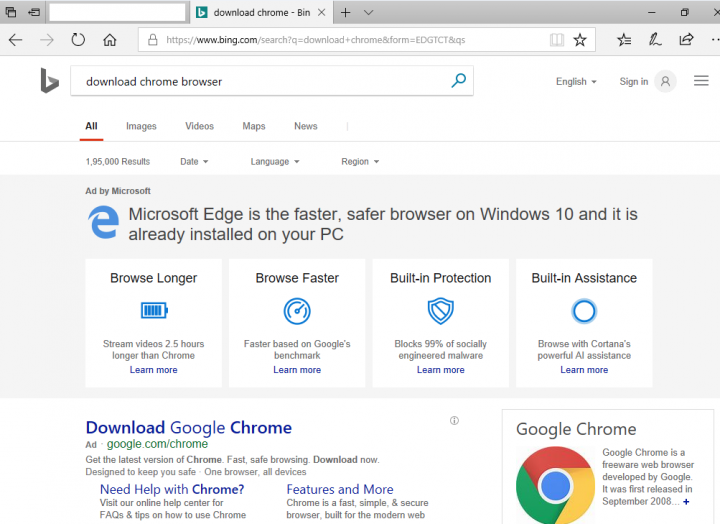Image resolution: width=720 pixels, height=524 pixels.
Task: Click the Ad by Microsoft label
Action: 118,191
